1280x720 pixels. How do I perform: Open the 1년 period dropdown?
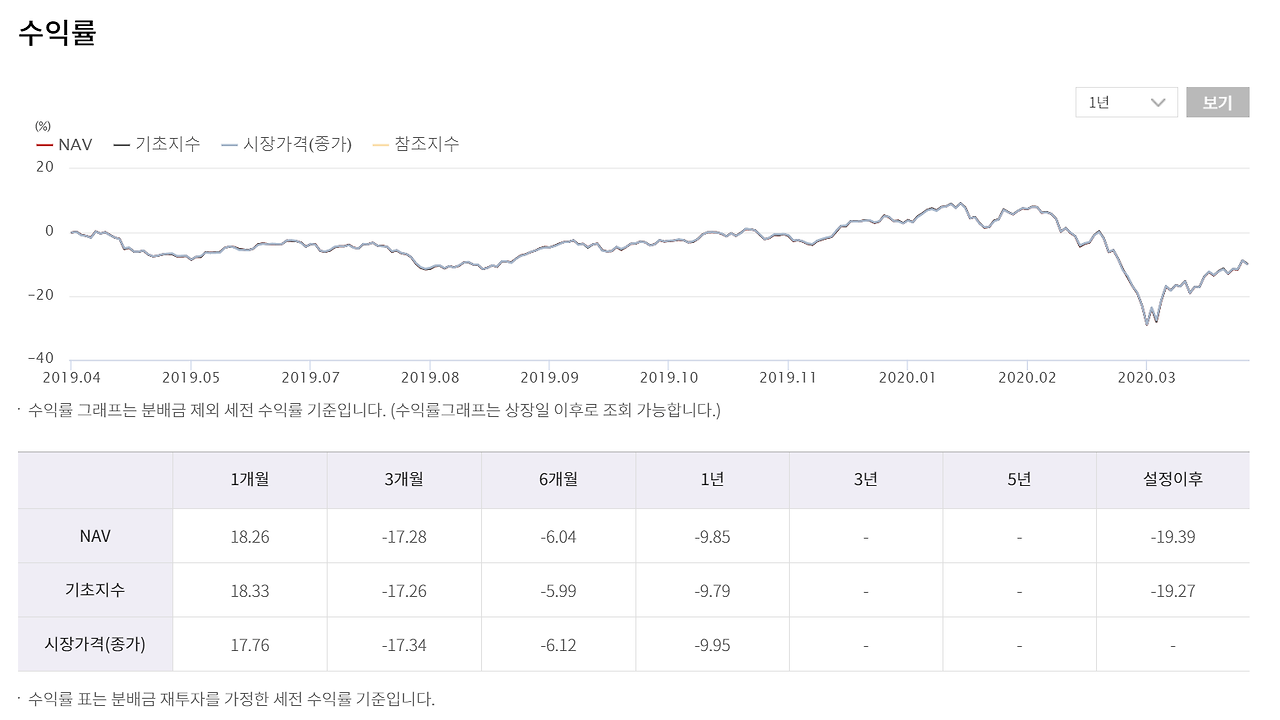click(1126, 102)
